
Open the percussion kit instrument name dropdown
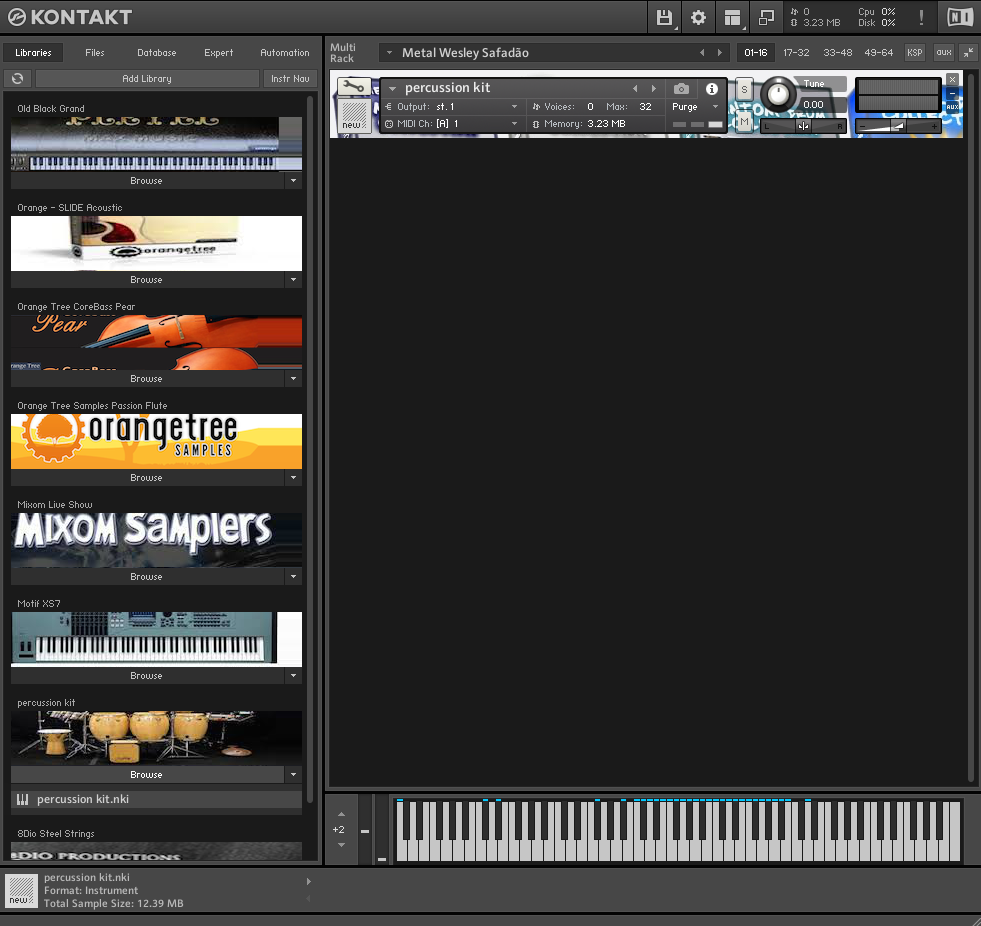(x=392, y=89)
